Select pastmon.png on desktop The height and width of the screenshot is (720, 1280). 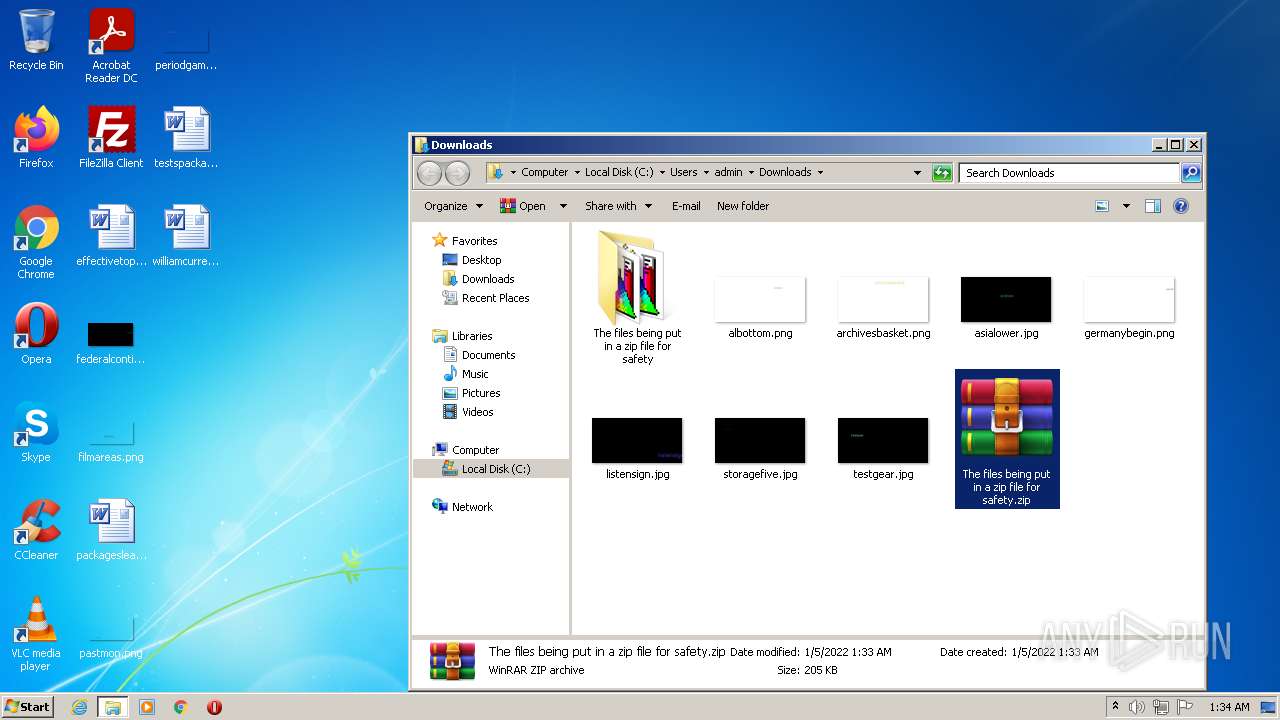click(111, 637)
